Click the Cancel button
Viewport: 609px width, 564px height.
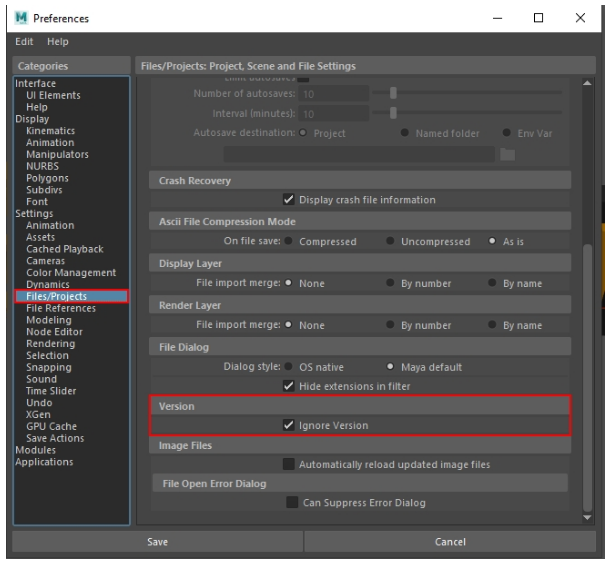coord(450,541)
